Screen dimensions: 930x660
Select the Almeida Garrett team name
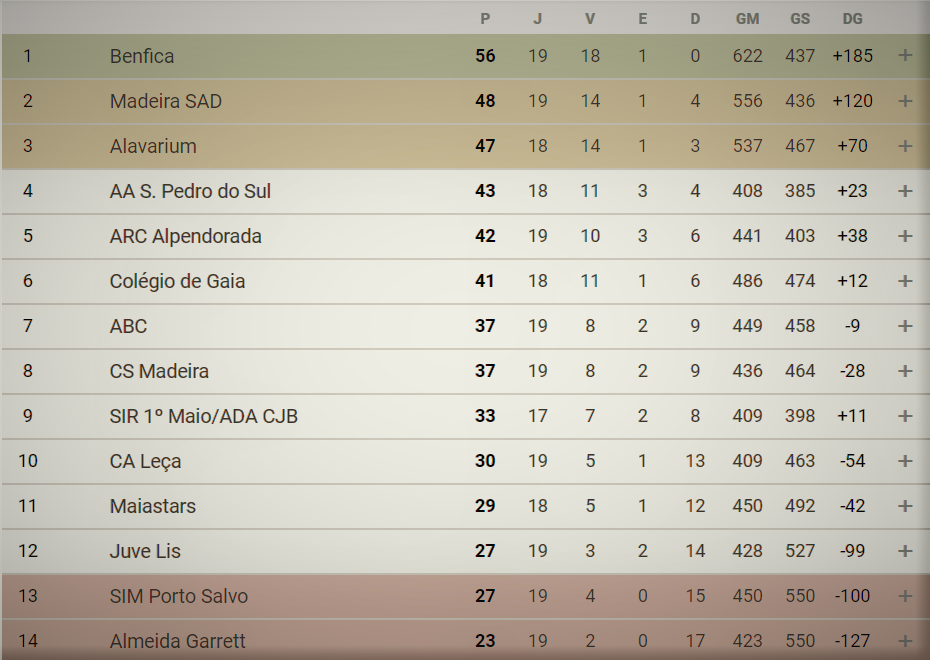178,641
